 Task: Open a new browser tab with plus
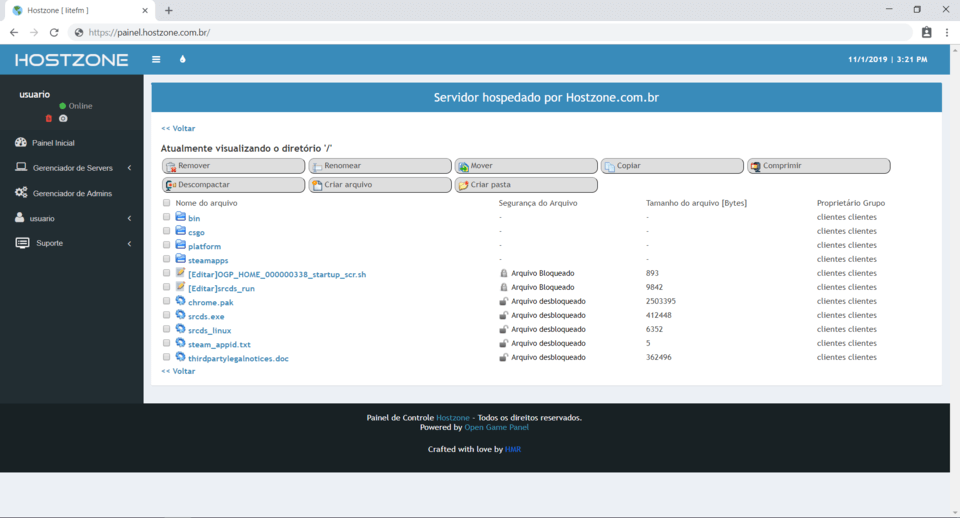(168, 10)
